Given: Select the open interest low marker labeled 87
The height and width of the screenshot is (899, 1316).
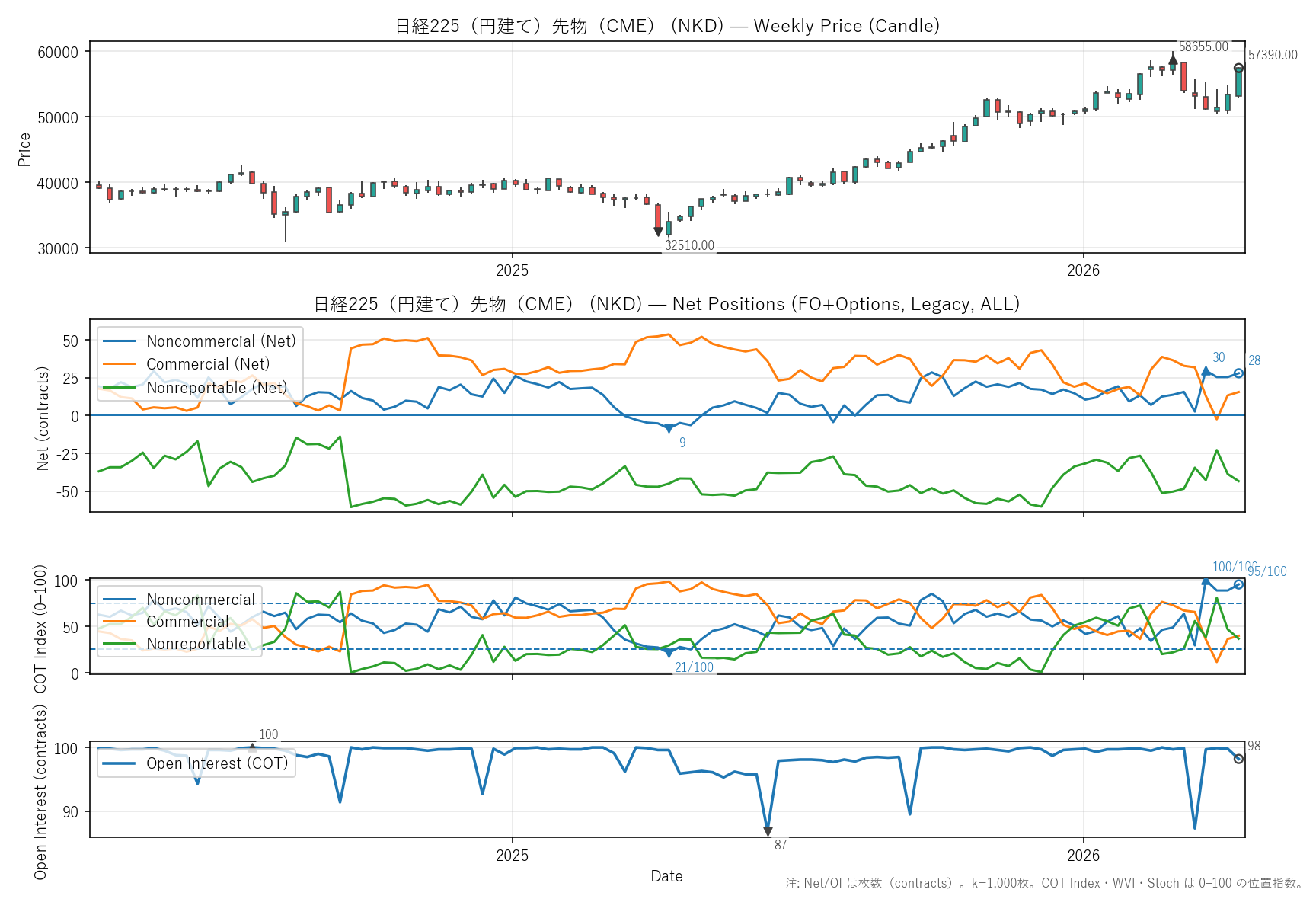Looking at the screenshot, I should coord(768,831).
